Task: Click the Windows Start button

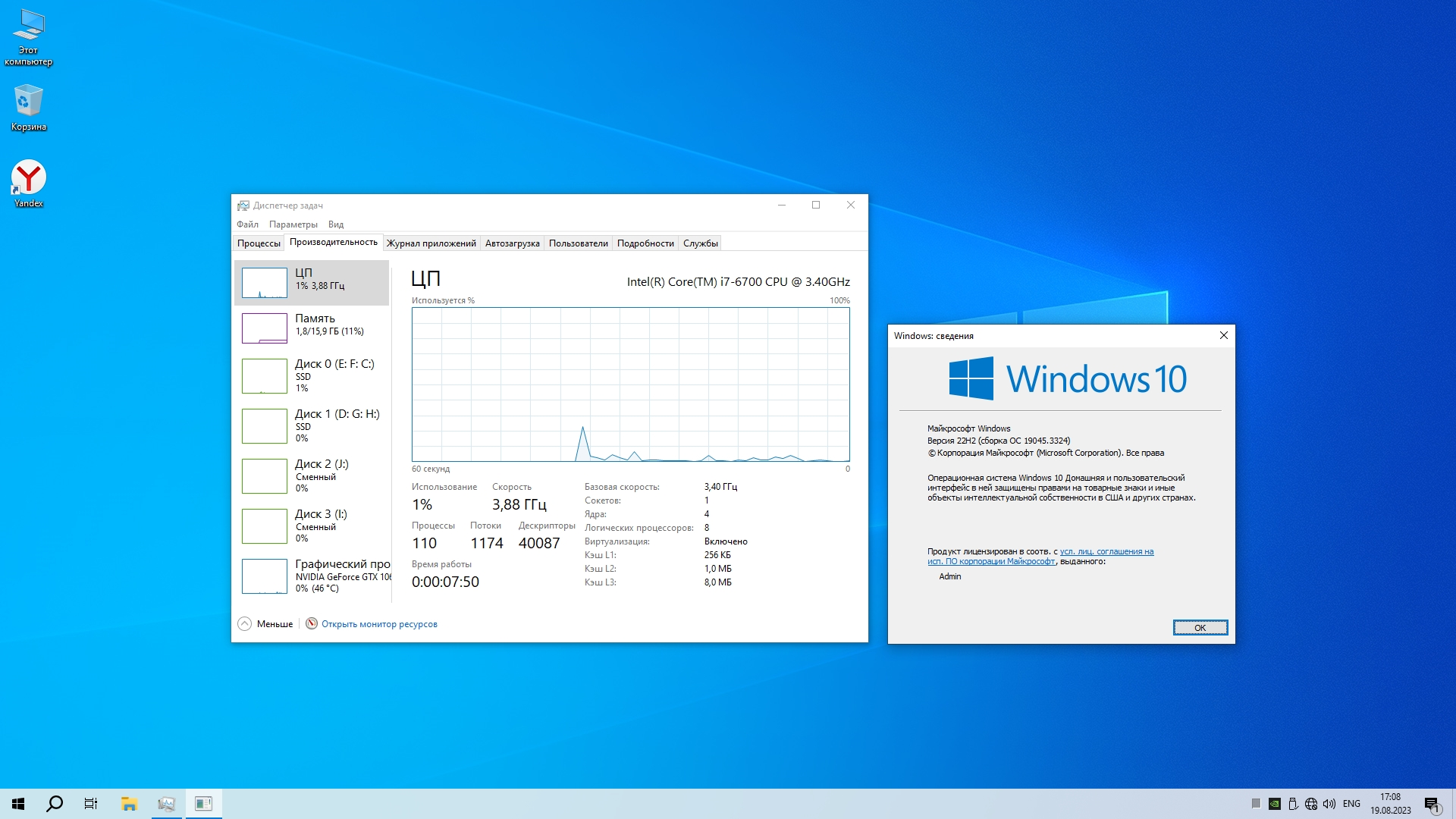Action: [18, 803]
